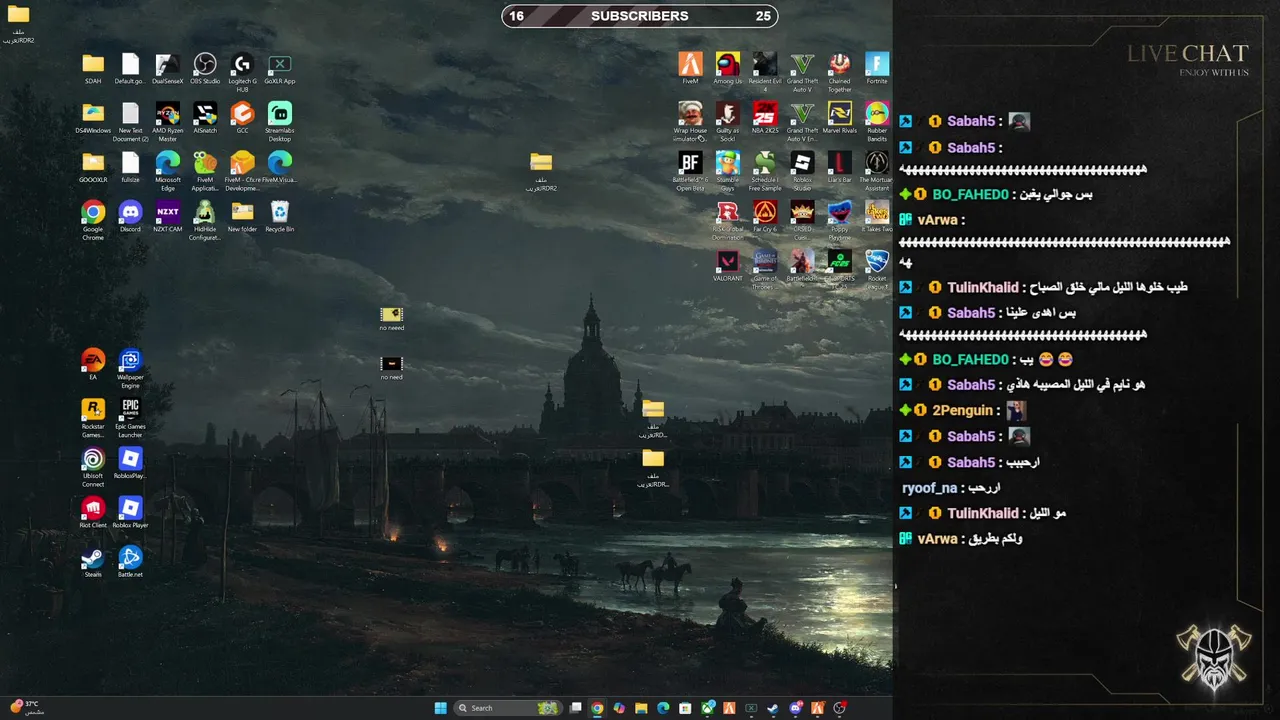Viewport: 1280px width, 720px height.
Task: Click the Sabah5 username in top chat message
Action: (971, 121)
